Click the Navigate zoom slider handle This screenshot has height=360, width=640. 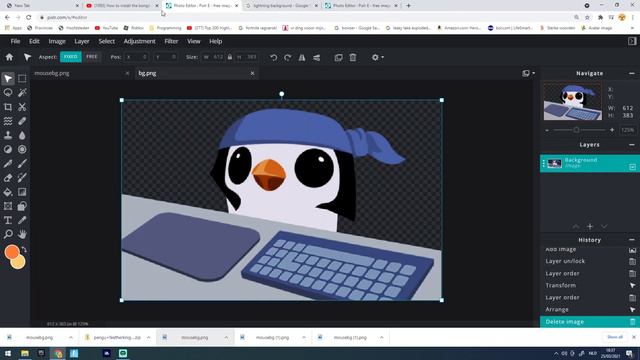coord(576,130)
